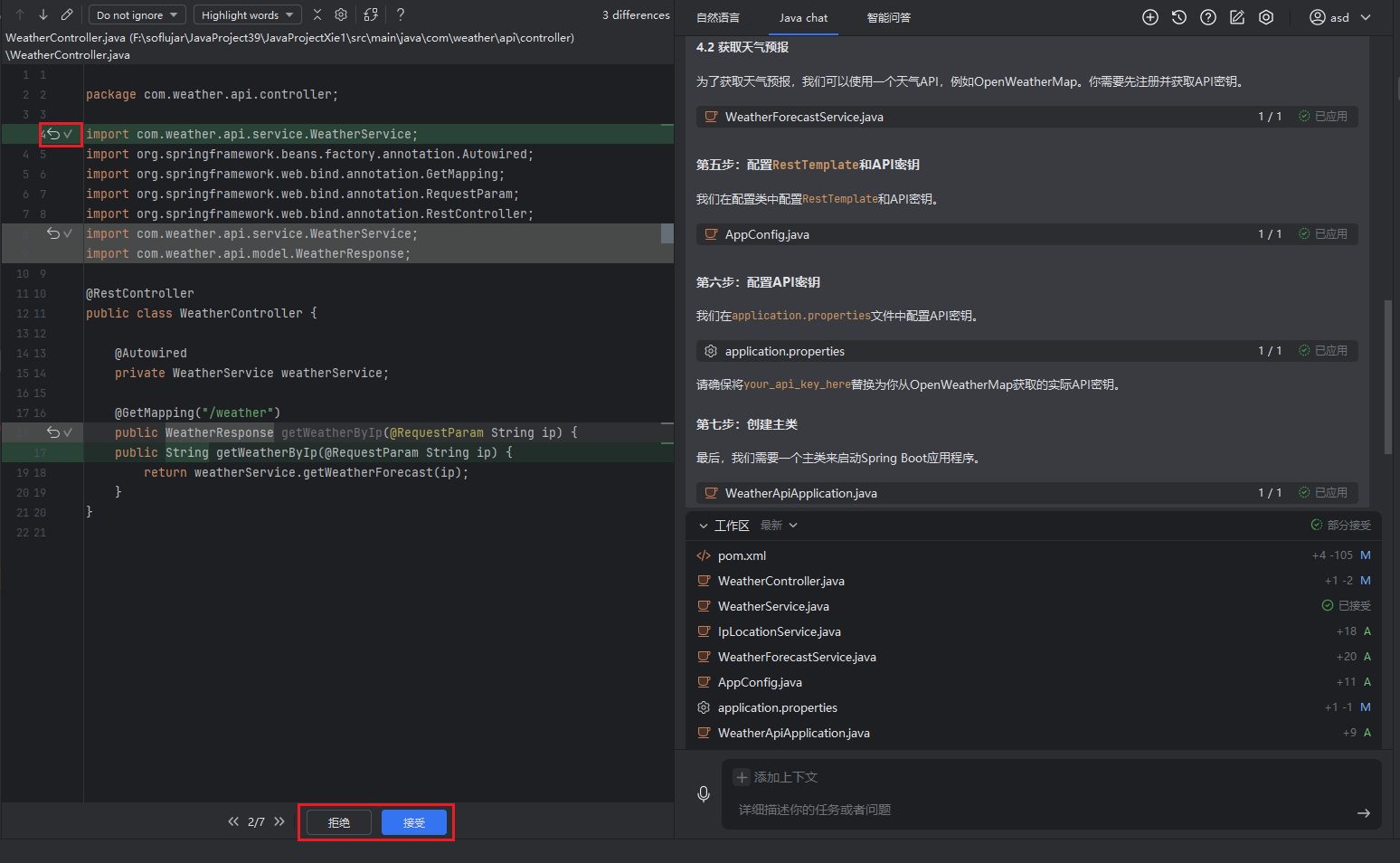Click the 添加上下文 add context label
The height and width of the screenshot is (863, 1400).
786,777
